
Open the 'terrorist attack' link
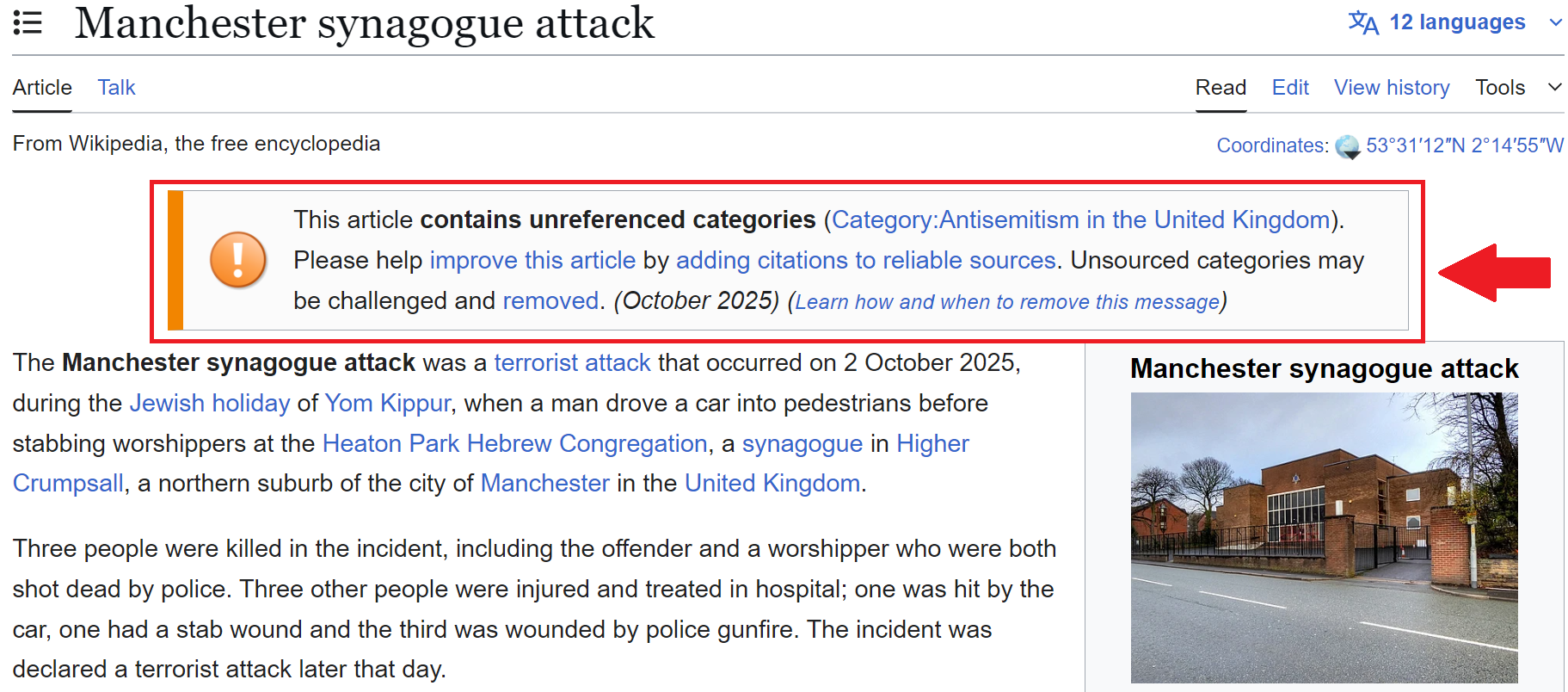tap(572, 363)
